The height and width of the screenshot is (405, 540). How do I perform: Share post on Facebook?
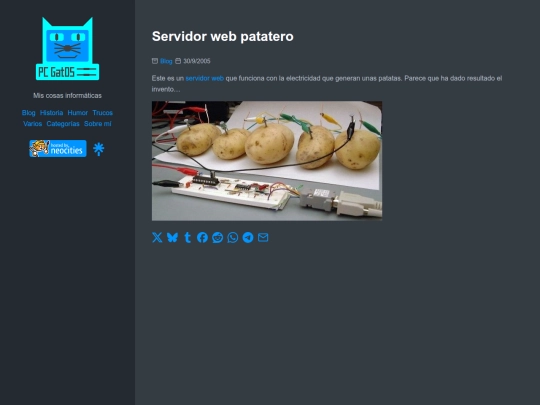pos(202,237)
